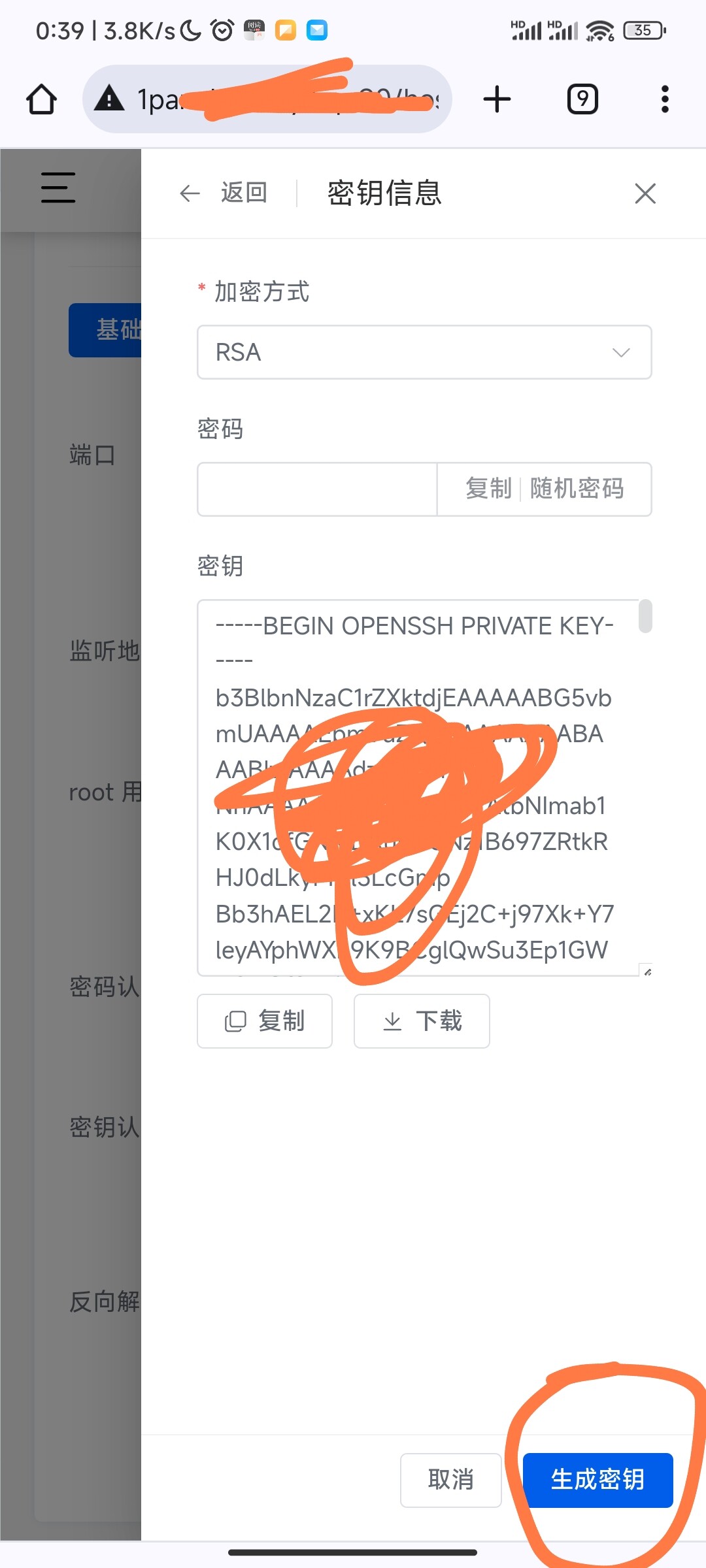The image size is (706, 1568).
Task: Click the blue 生成密钥 button
Action: click(598, 1480)
